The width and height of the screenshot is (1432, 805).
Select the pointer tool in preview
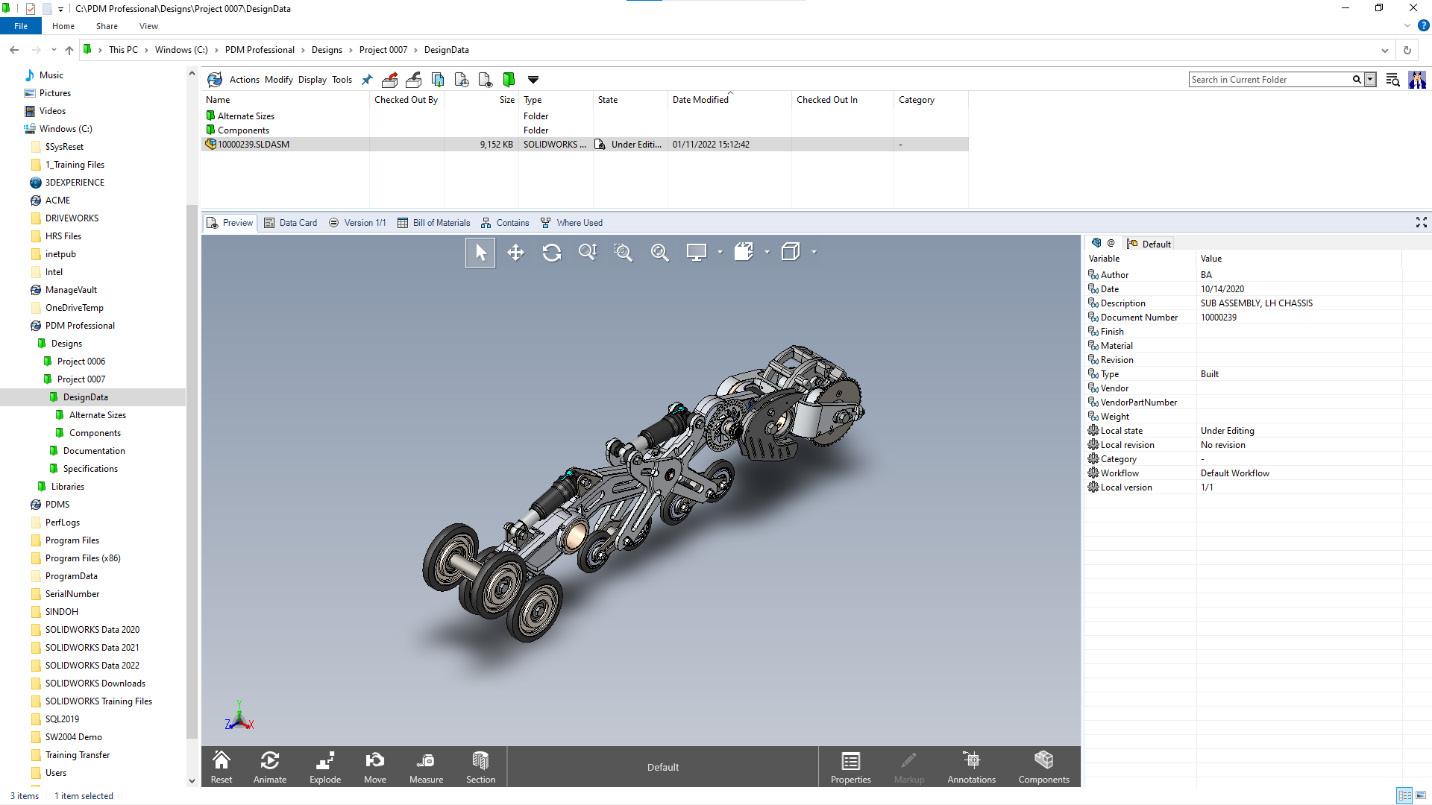[x=480, y=253]
